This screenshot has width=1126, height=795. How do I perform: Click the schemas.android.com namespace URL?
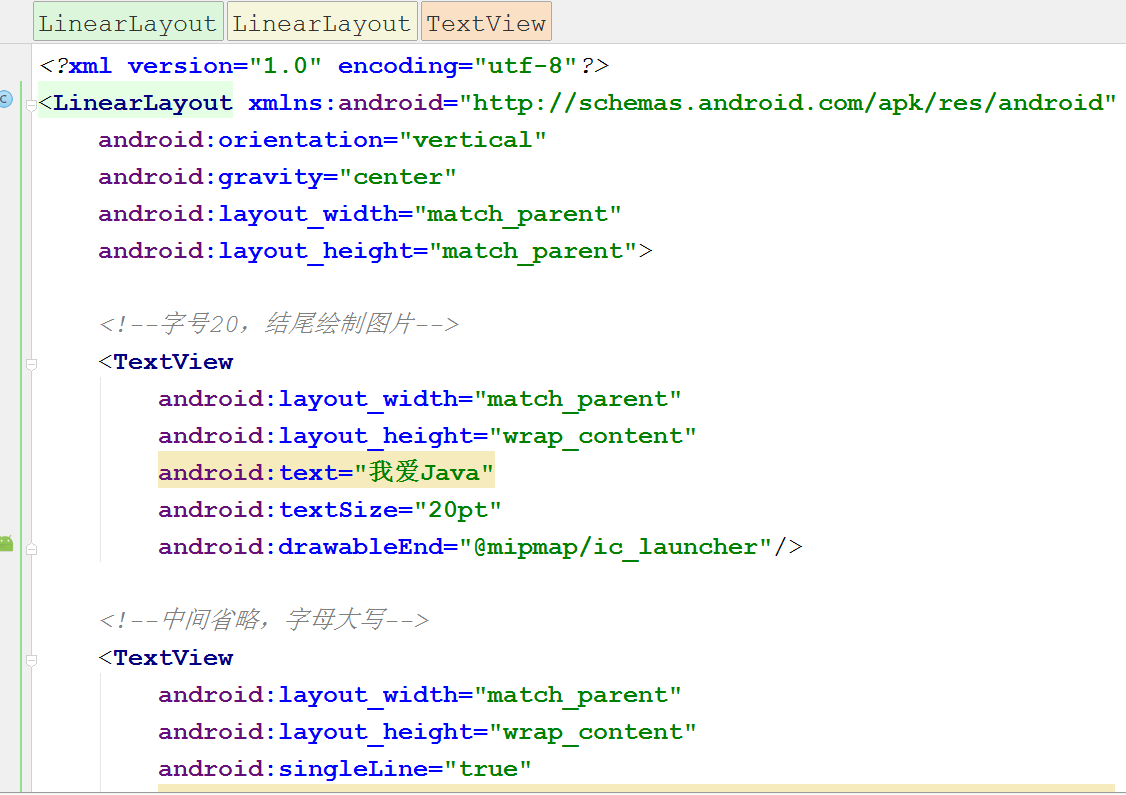pos(788,103)
